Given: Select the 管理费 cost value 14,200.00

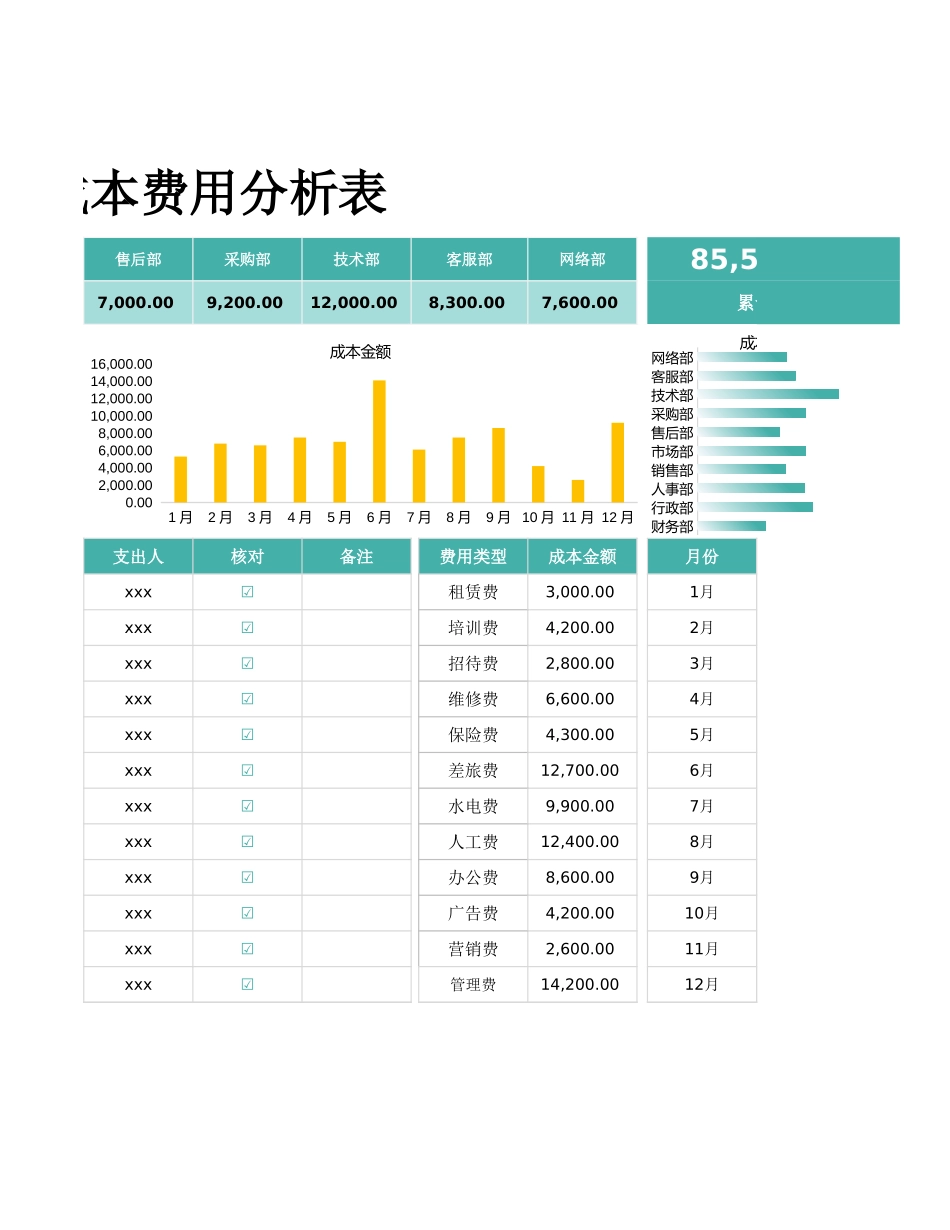Looking at the screenshot, I should pos(582,984).
